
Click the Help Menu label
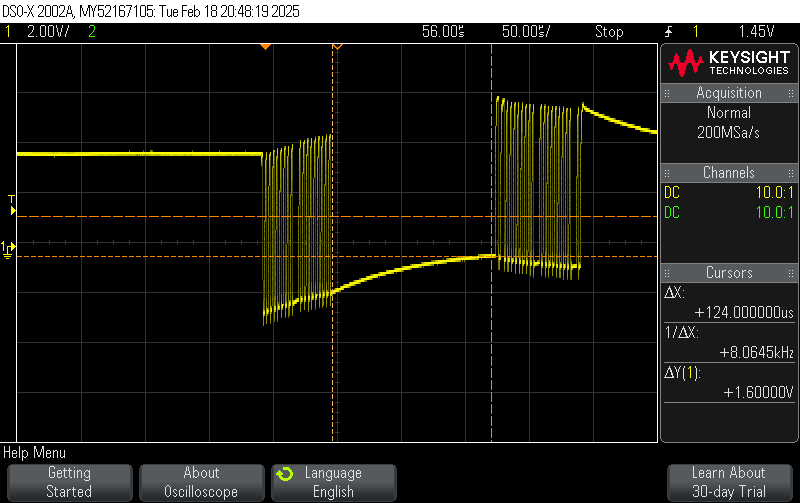point(34,453)
